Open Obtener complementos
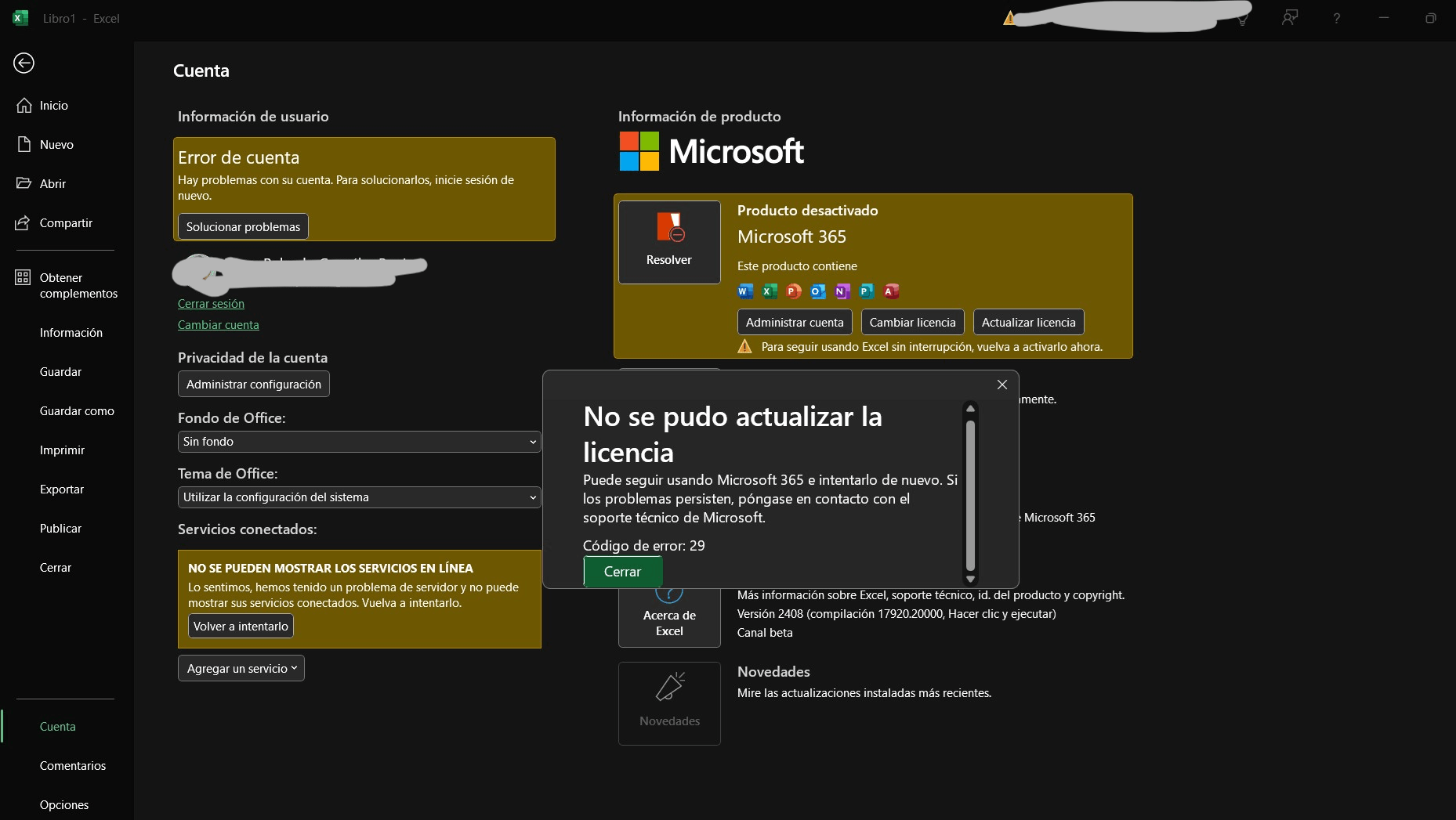Viewport: 1456px width, 820px height. coord(67,285)
